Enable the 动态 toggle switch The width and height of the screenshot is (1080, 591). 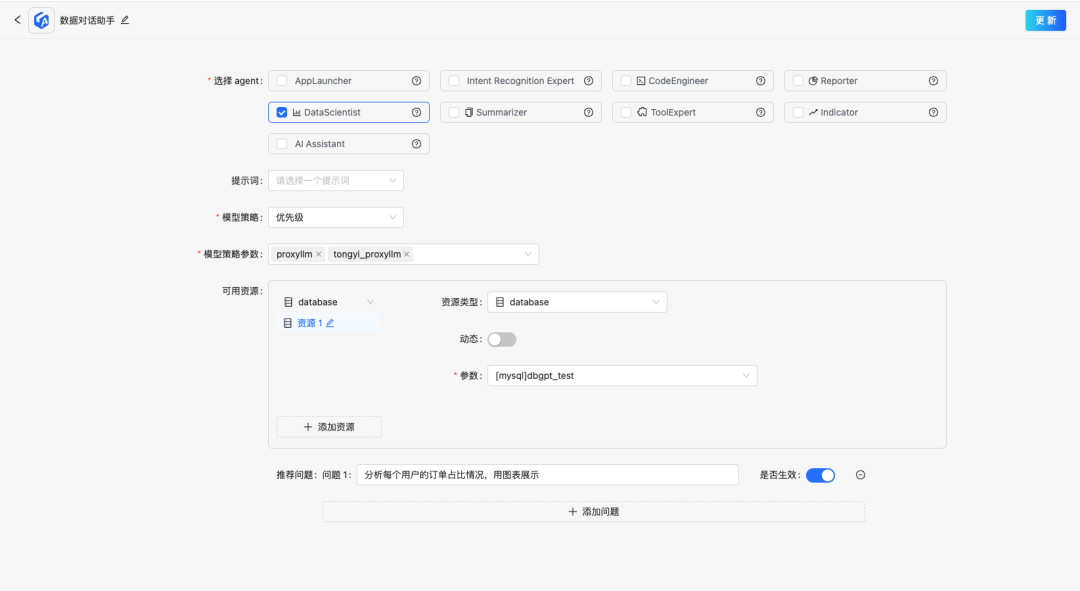pos(502,339)
